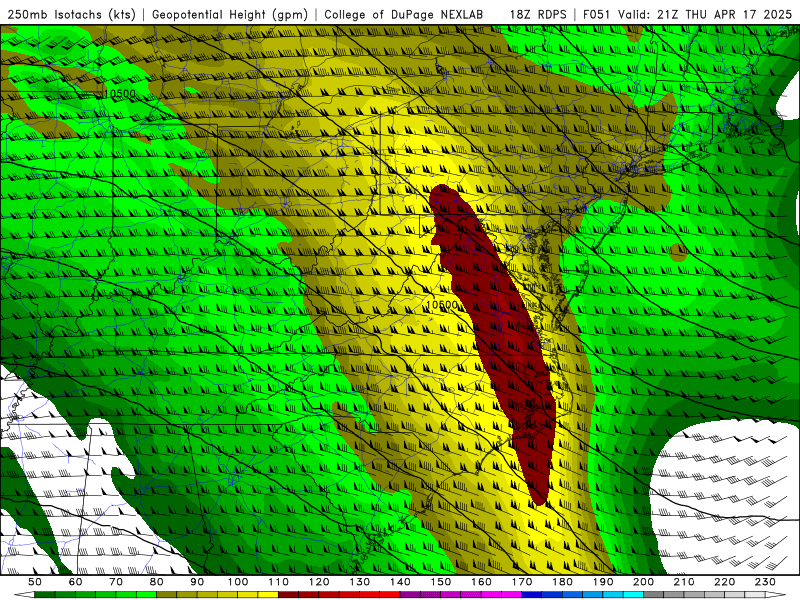Click the legend value 140
The image size is (800, 600).
click(x=400, y=582)
